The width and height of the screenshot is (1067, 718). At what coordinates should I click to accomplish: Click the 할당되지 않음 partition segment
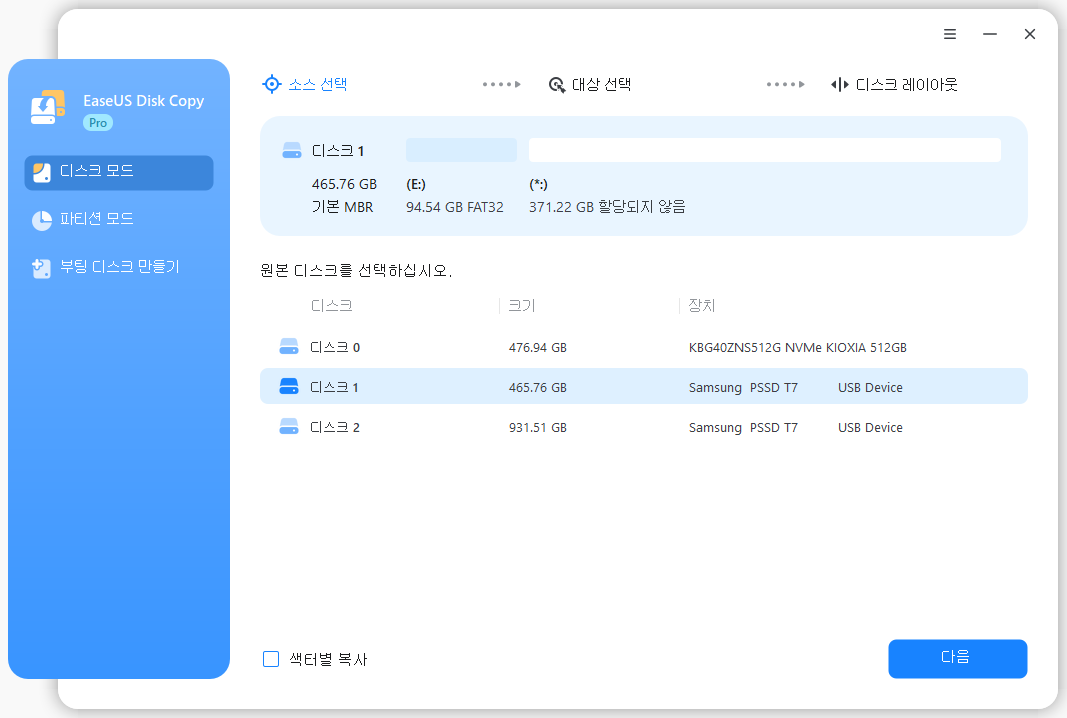click(764, 149)
